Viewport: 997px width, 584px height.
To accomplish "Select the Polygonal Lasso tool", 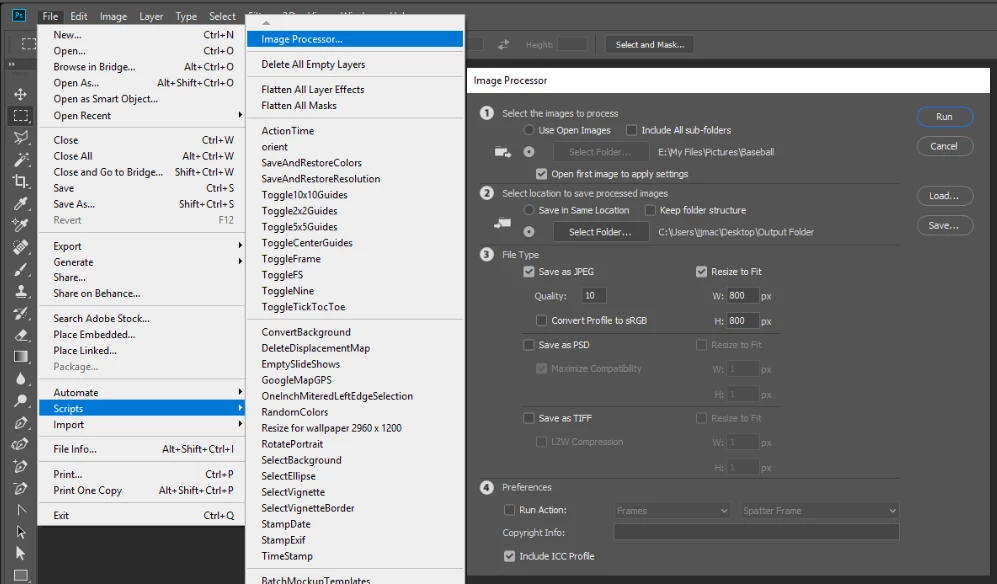I will coord(20,137).
